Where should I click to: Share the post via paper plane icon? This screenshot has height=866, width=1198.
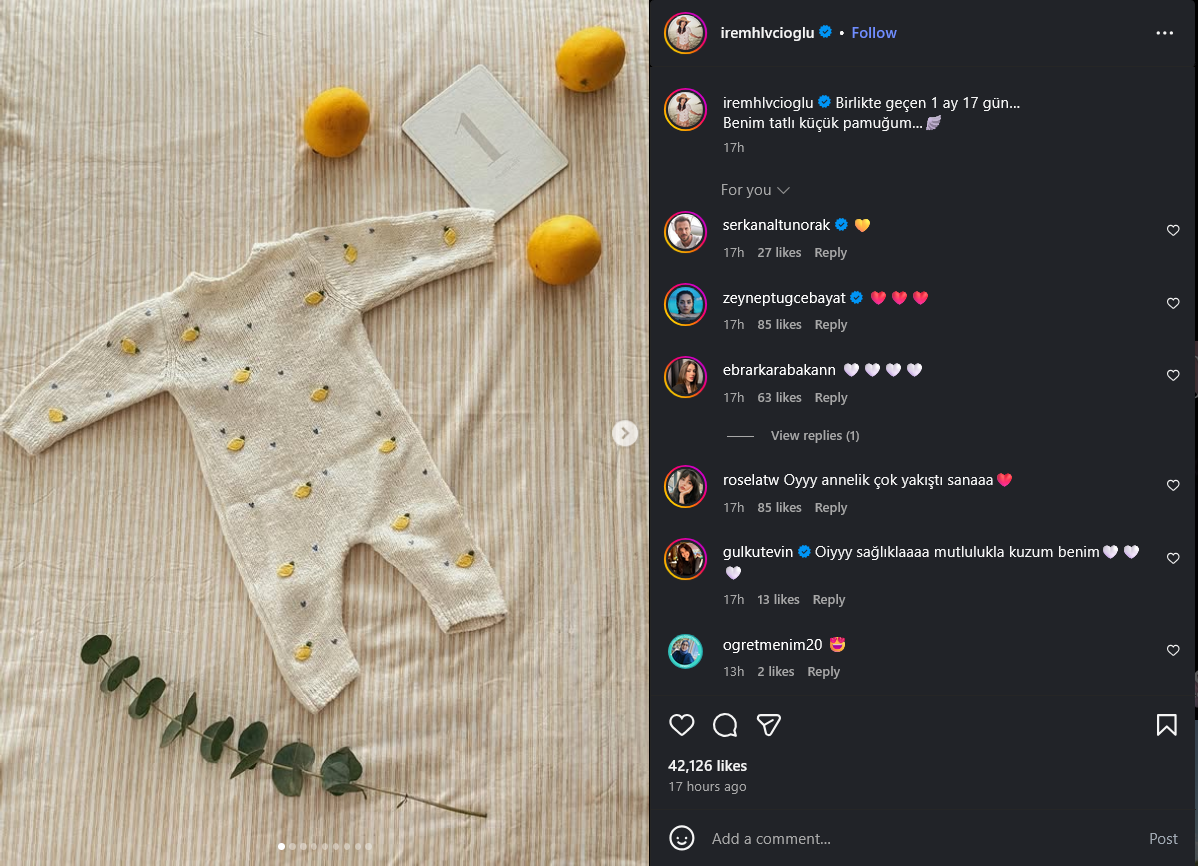pyautogui.click(x=768, y=725)
